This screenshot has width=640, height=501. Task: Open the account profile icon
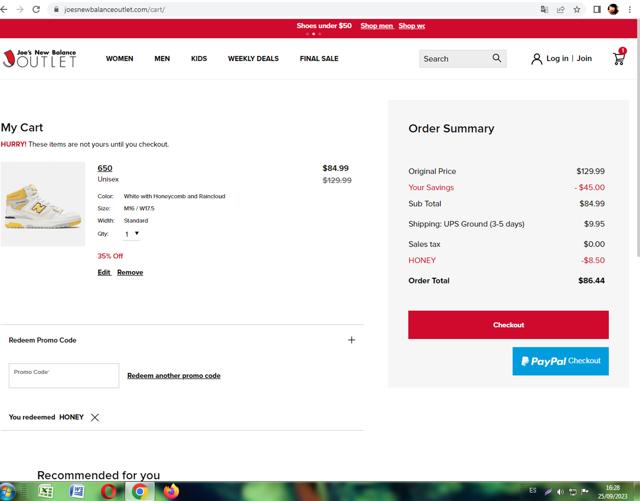536,59
